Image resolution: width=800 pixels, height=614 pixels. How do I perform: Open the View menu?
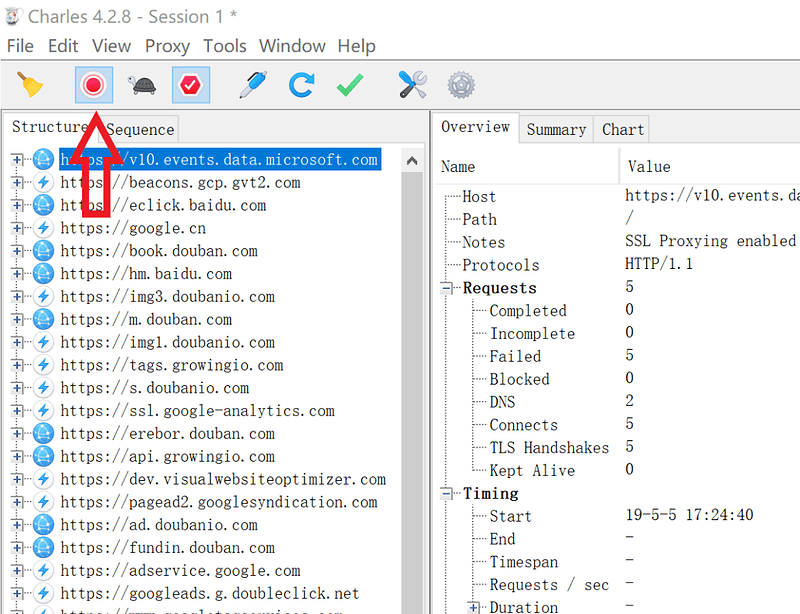(x=111, y=46)
